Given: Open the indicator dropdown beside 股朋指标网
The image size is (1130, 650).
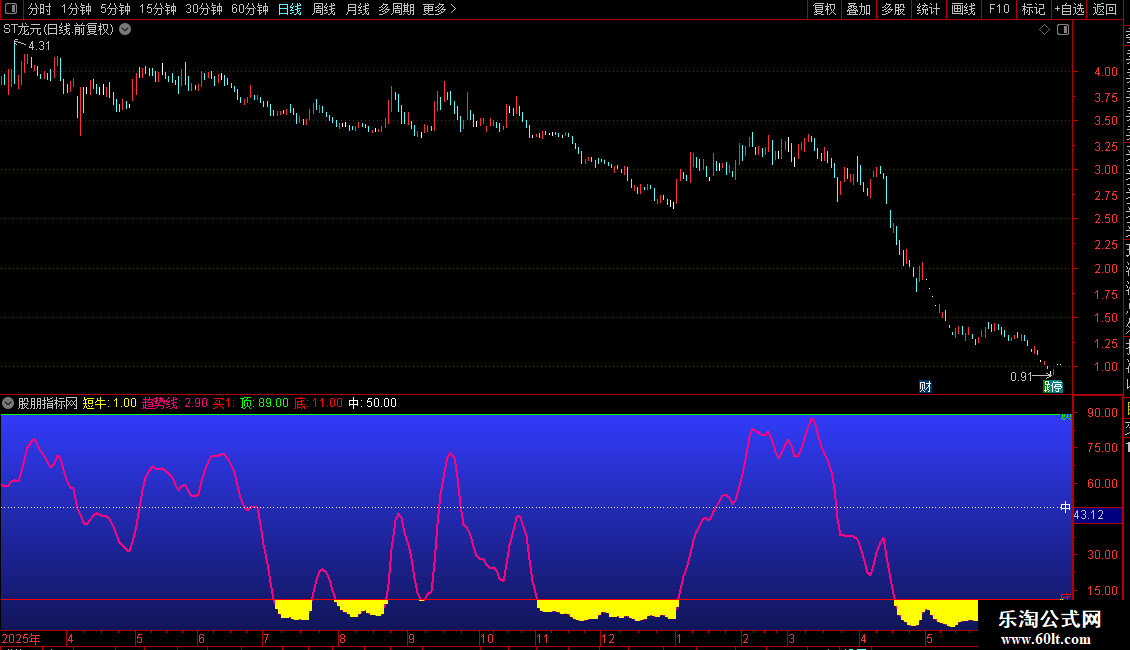Looking at the screenshot, I should pos(8,403).
